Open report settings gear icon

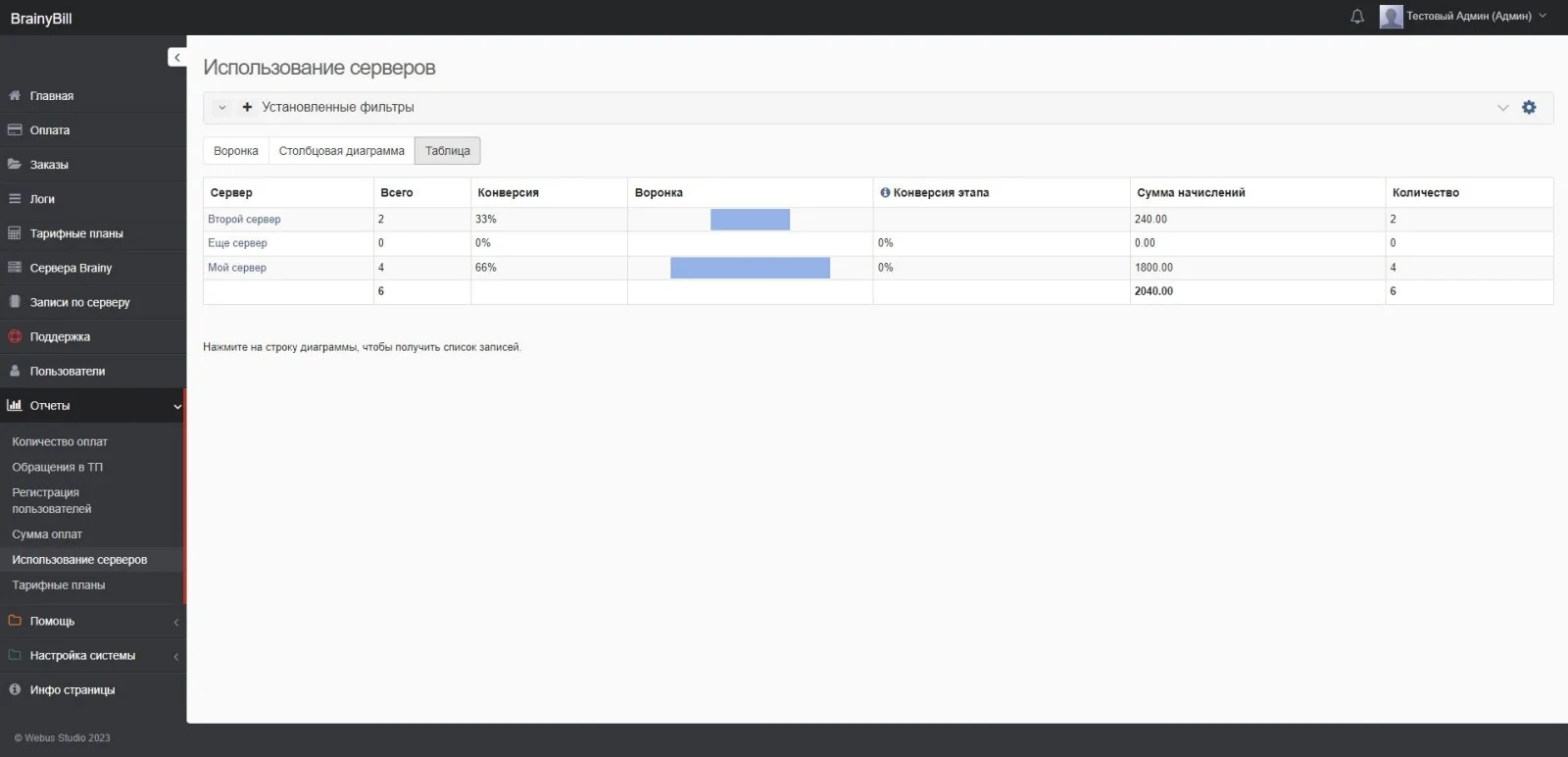click(x=1529, y=108)
